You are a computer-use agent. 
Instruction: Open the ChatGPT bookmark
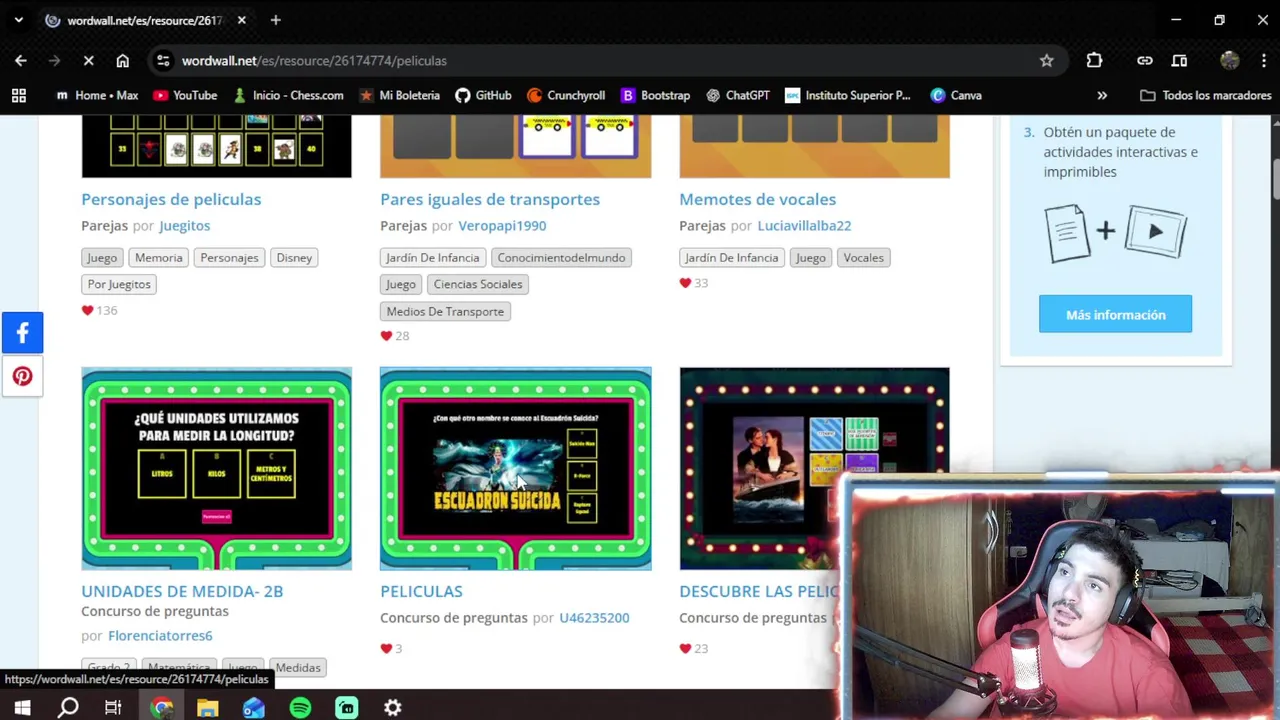[738, 96]
